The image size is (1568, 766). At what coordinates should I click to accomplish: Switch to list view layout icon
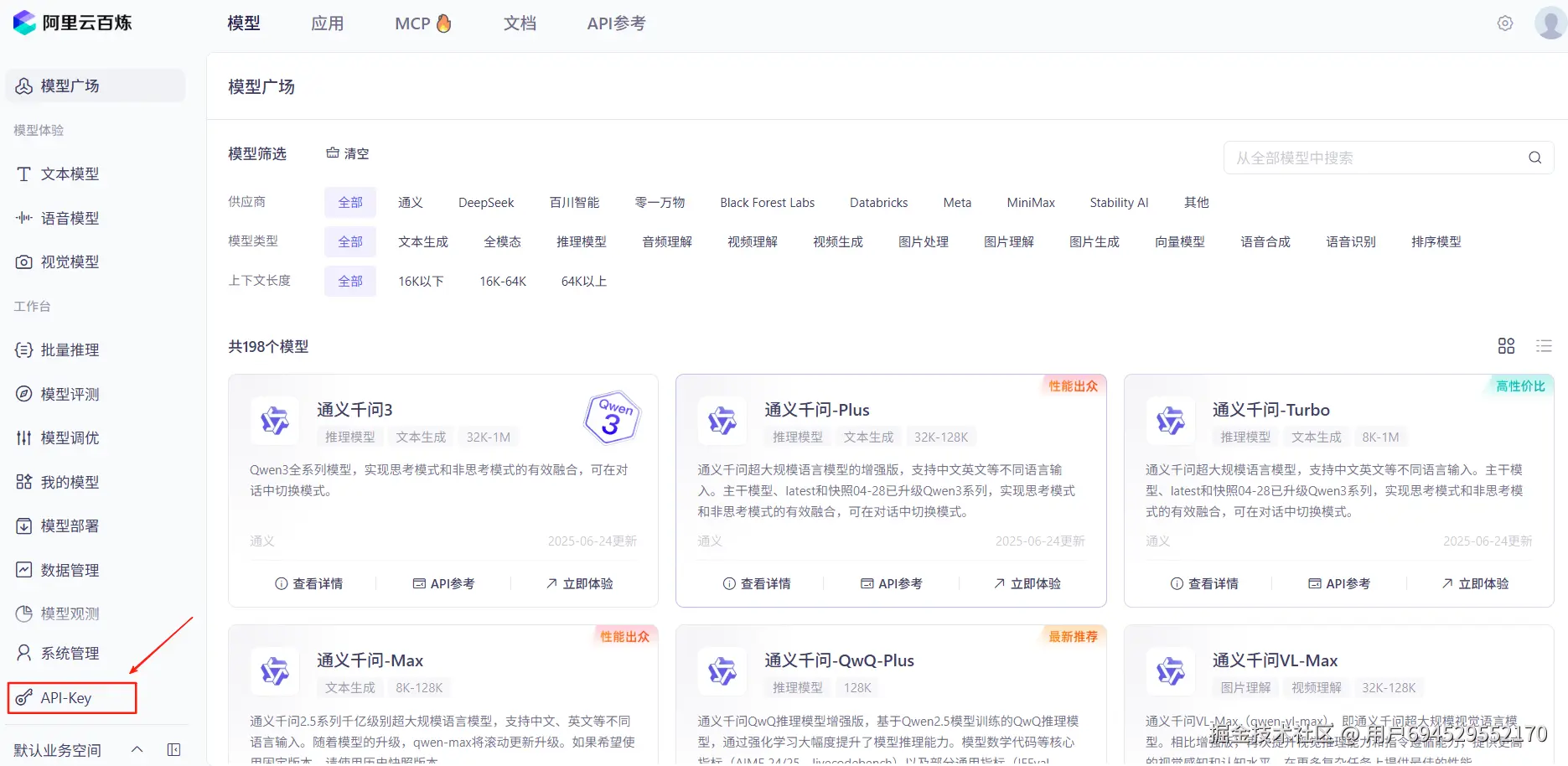tap(1544, 346)
